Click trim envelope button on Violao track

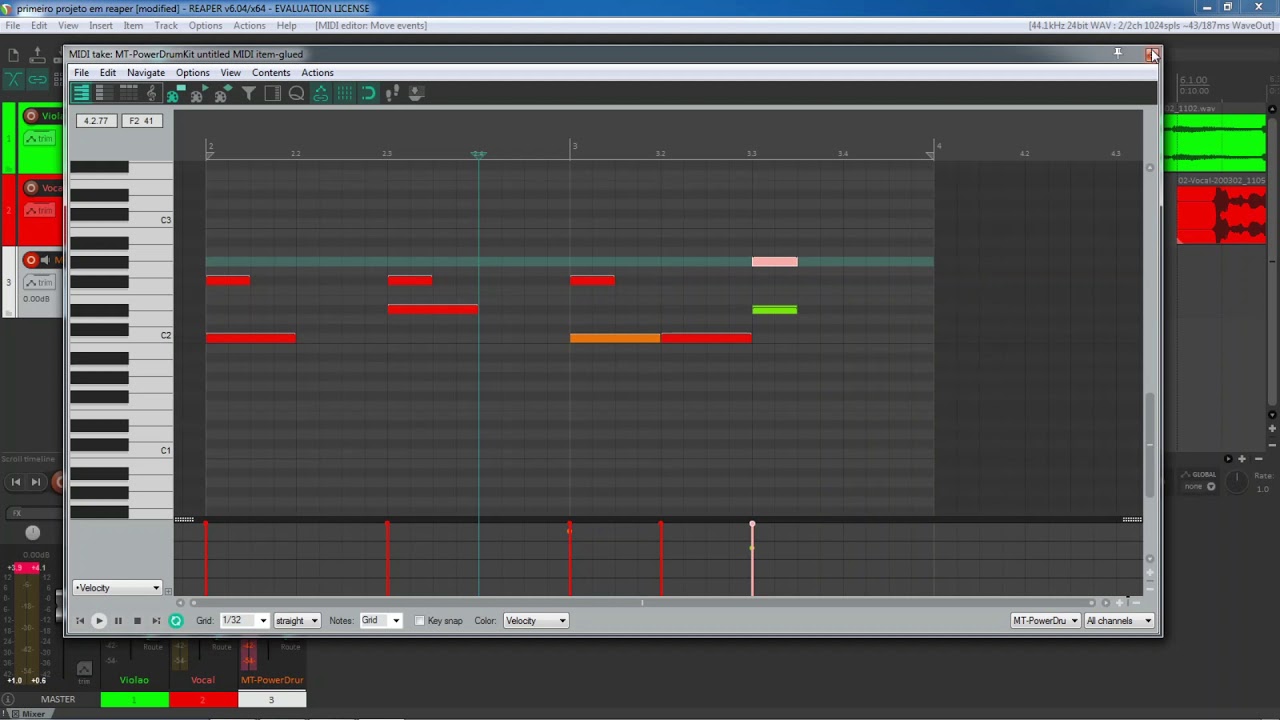(x=39, y=138)
